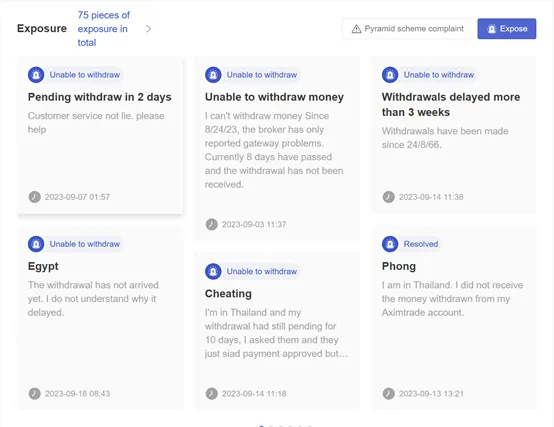This screenshot has height=427, width=554.
Task: Open the 'Pending withdraw in 2 days' title
Action: point(100,97)
